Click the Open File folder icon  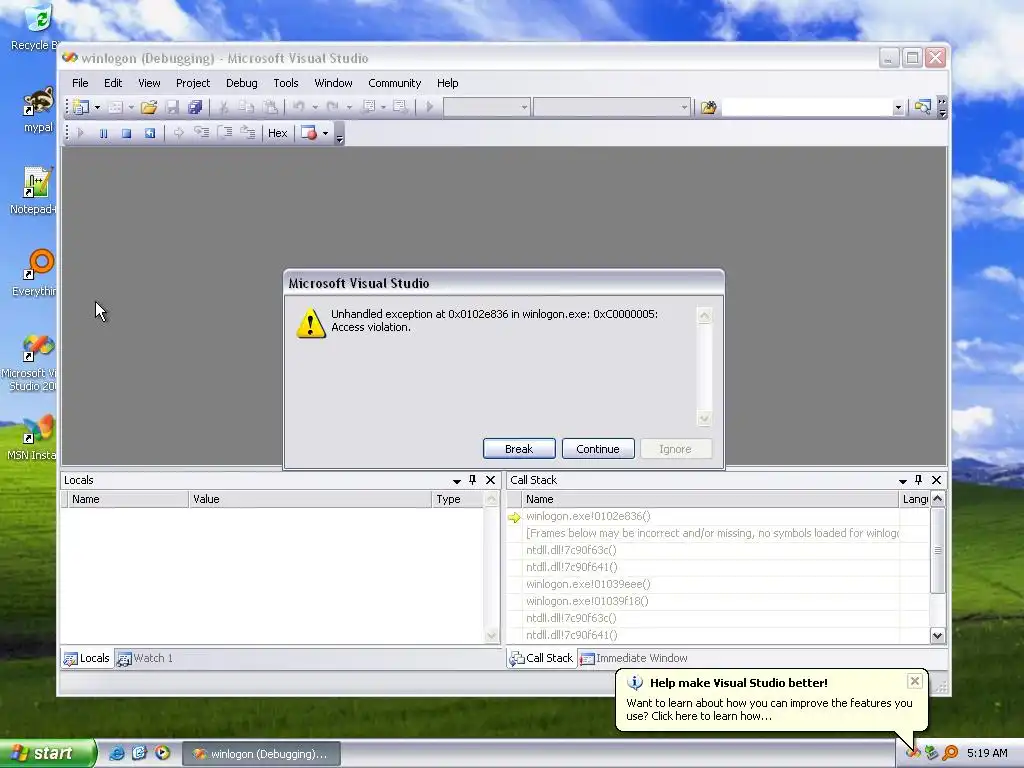click(149, 107)
